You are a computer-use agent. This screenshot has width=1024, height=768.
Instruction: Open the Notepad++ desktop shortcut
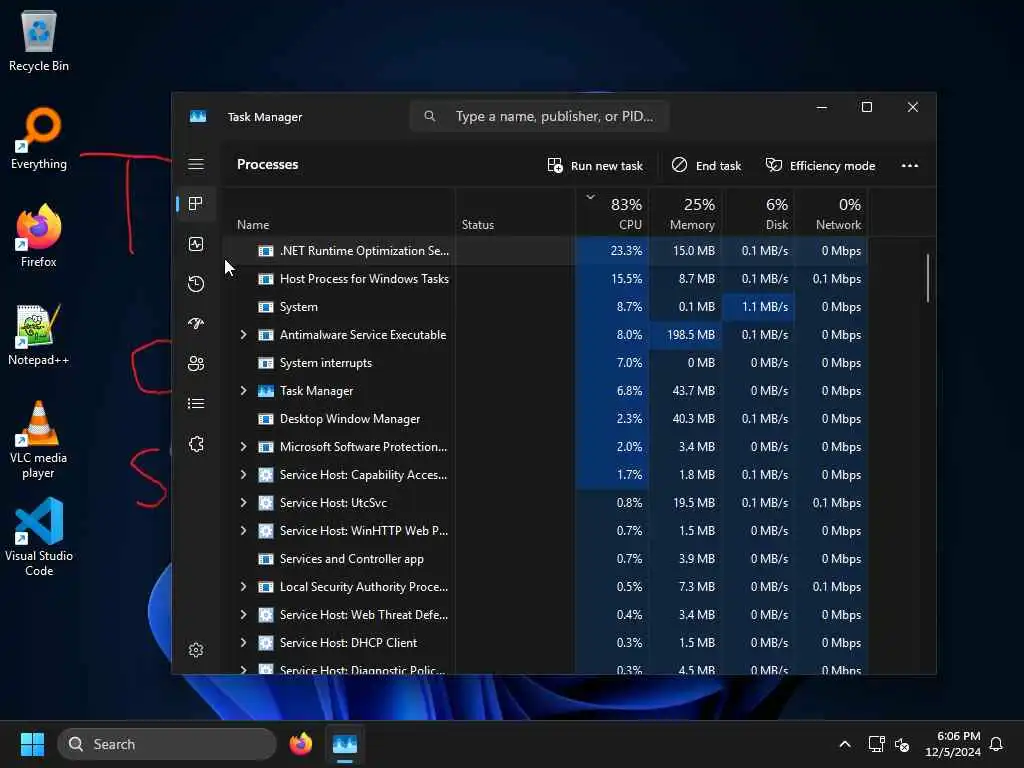tap(39, 334)
